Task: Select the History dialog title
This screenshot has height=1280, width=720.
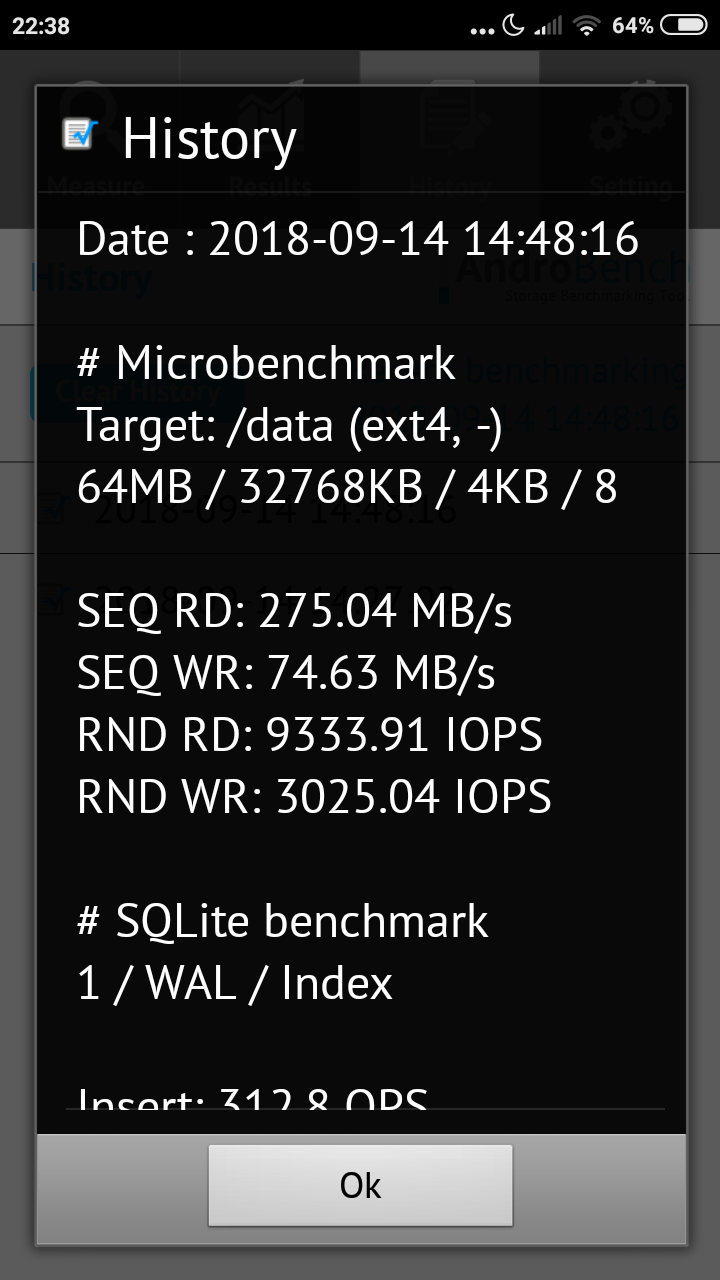Action: click(209, 140)
